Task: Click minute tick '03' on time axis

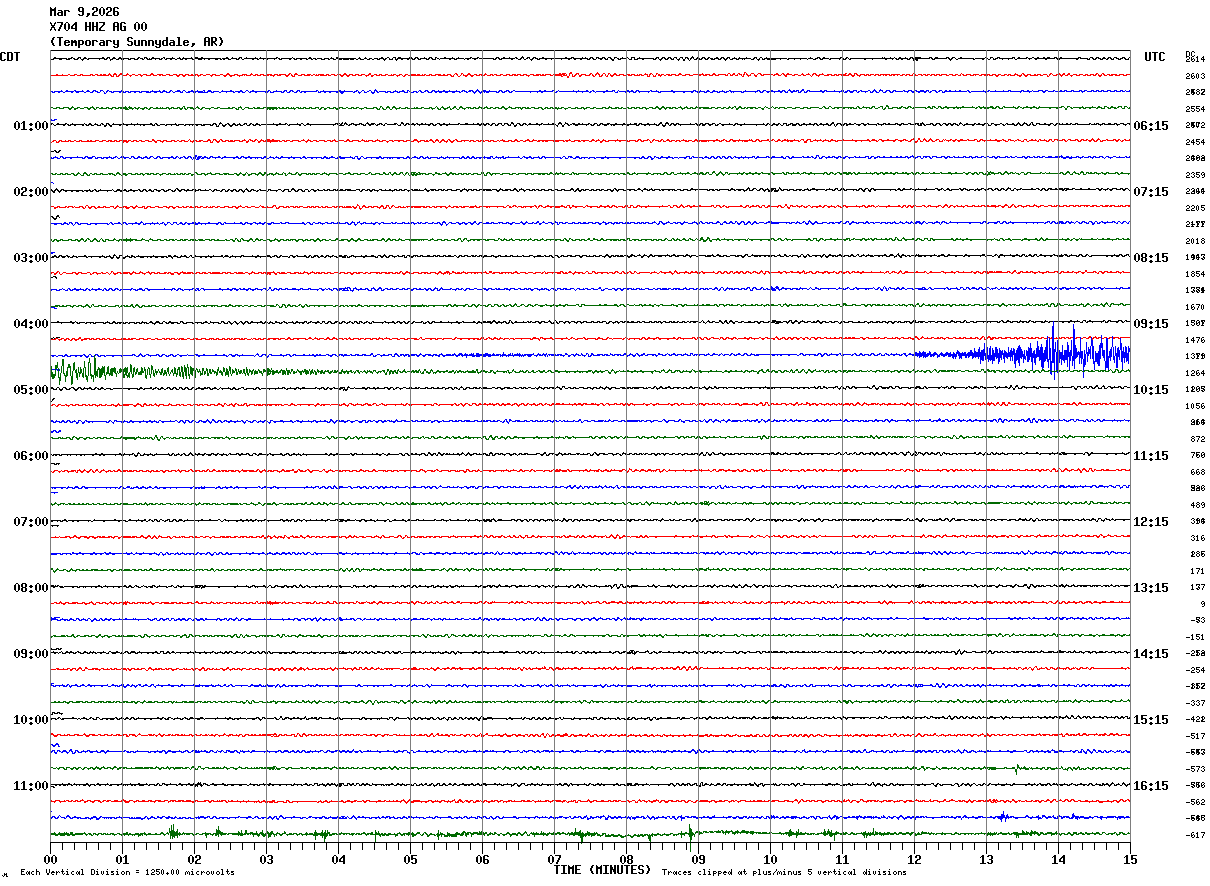Action: pos(266,859)
